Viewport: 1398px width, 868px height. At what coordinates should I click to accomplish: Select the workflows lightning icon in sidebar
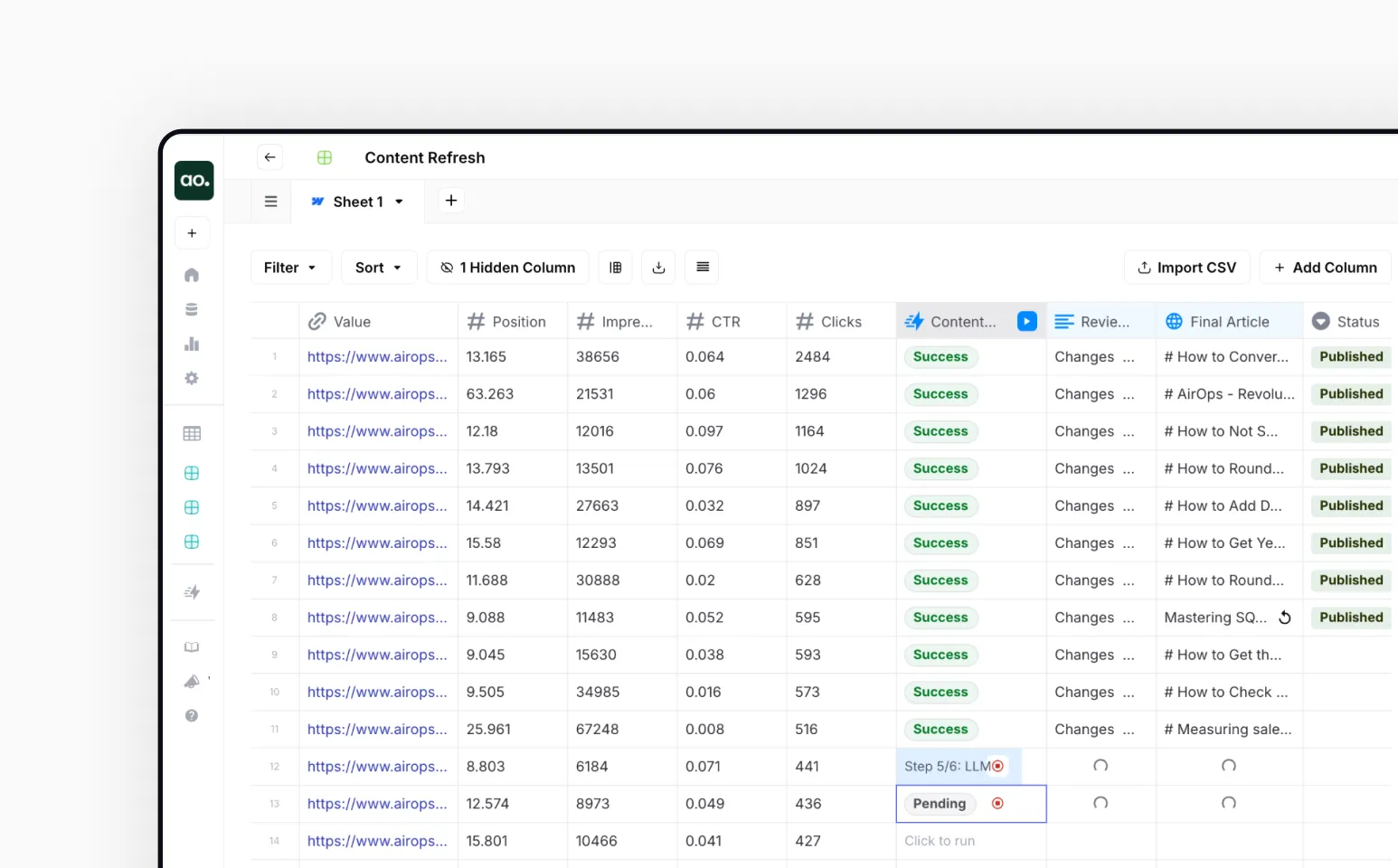(192, 592)
